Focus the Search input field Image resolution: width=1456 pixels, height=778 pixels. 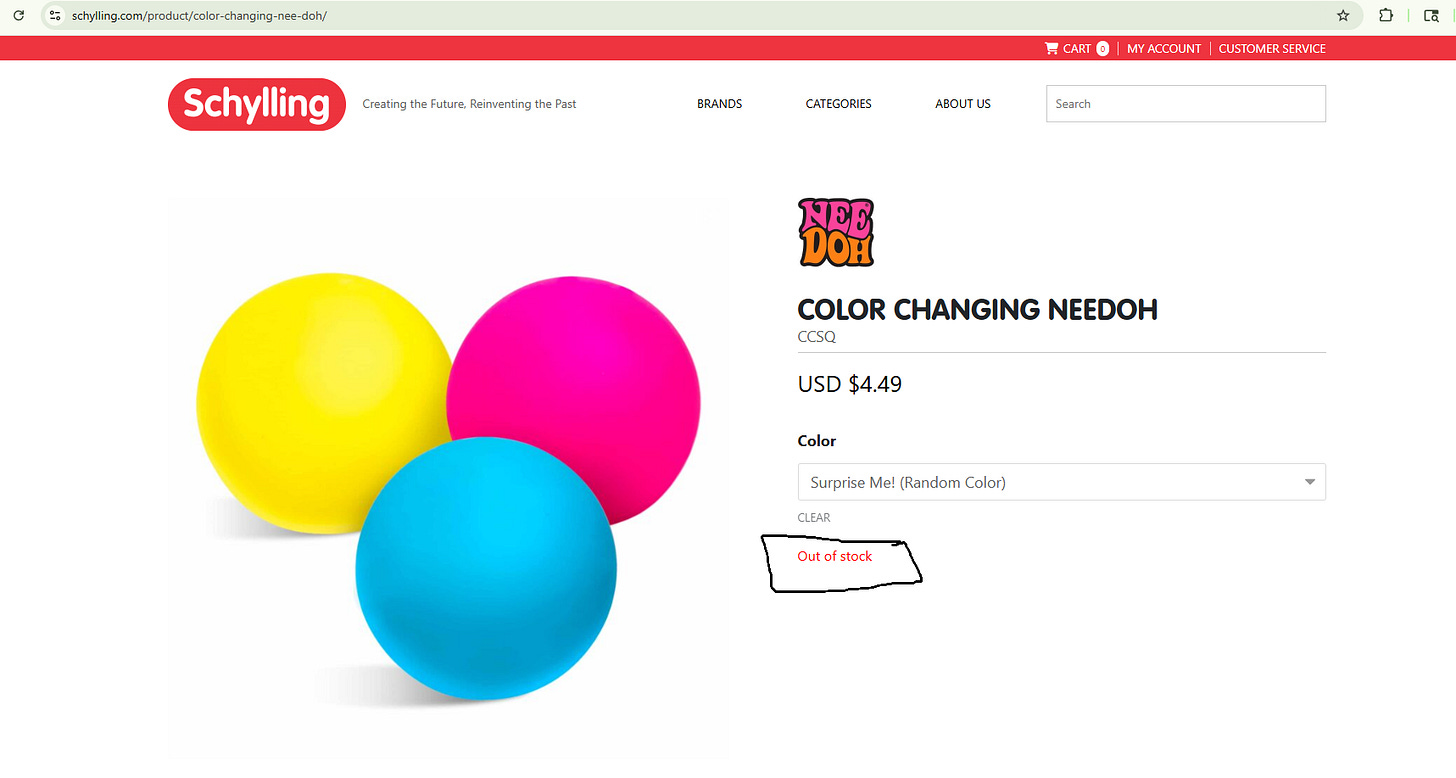pos(1186,104)
